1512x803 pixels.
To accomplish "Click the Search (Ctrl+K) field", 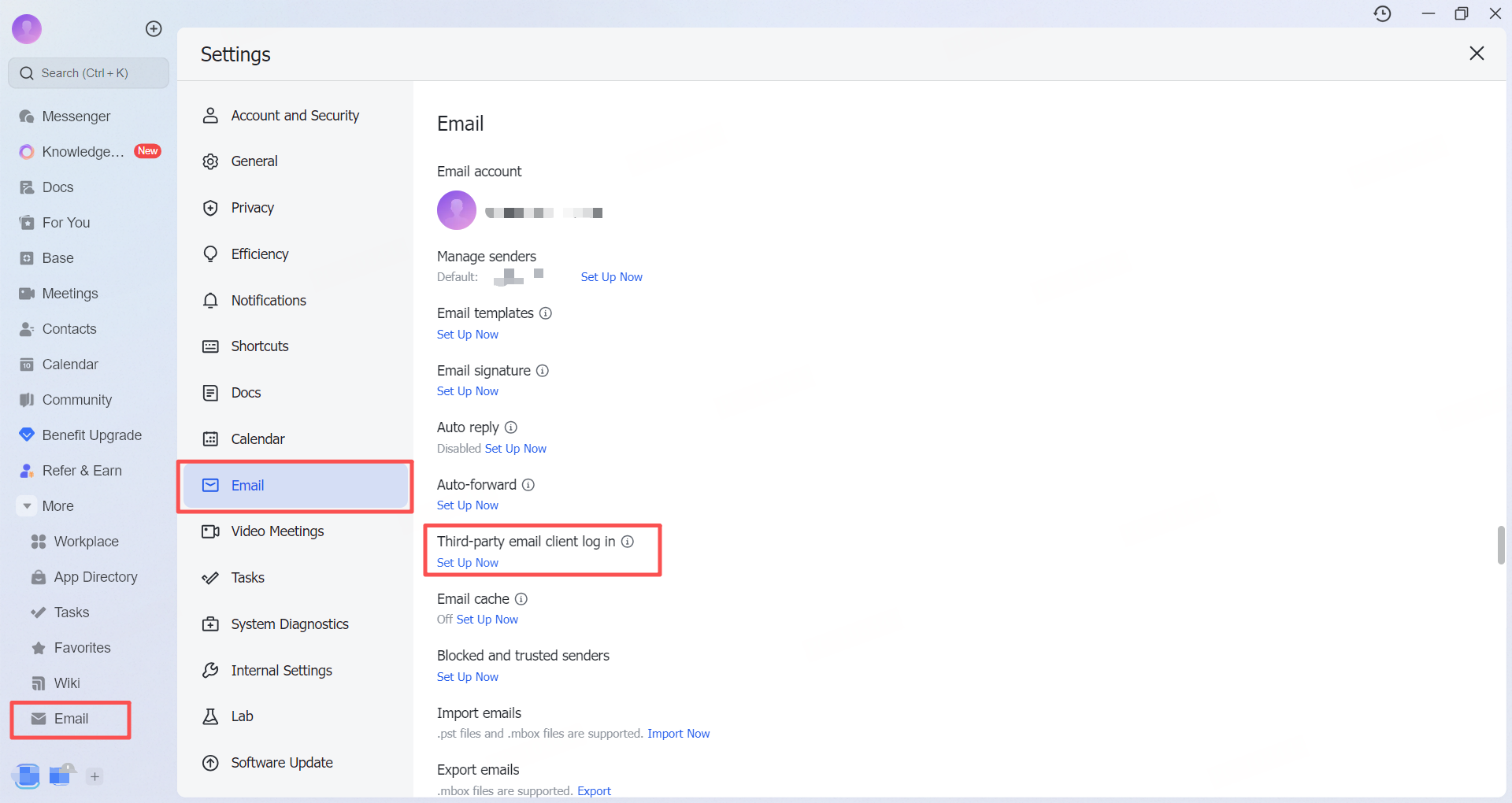I will pyautogui.click(x=89, y=73).
